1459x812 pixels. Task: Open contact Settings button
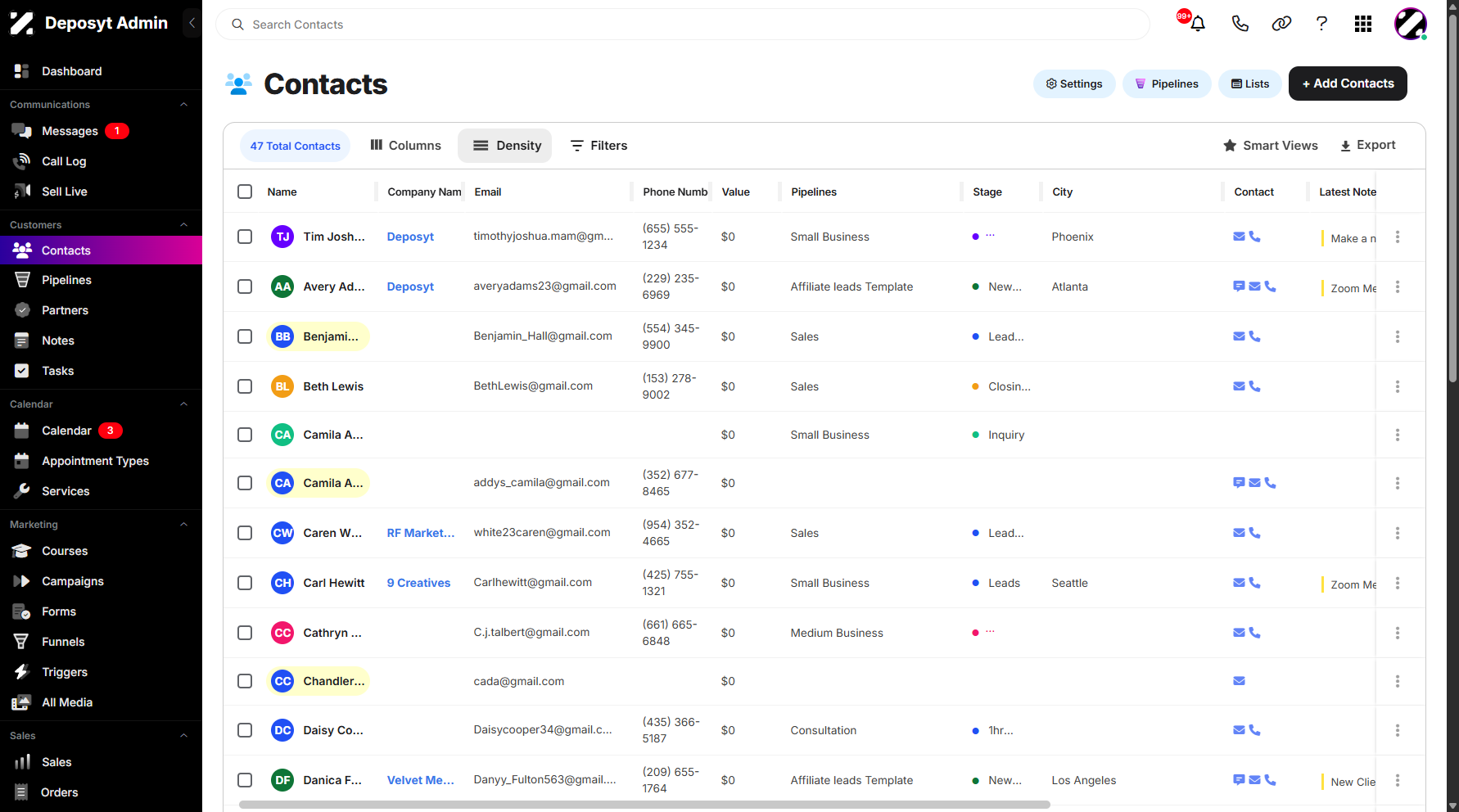(x=1074, y=83)
